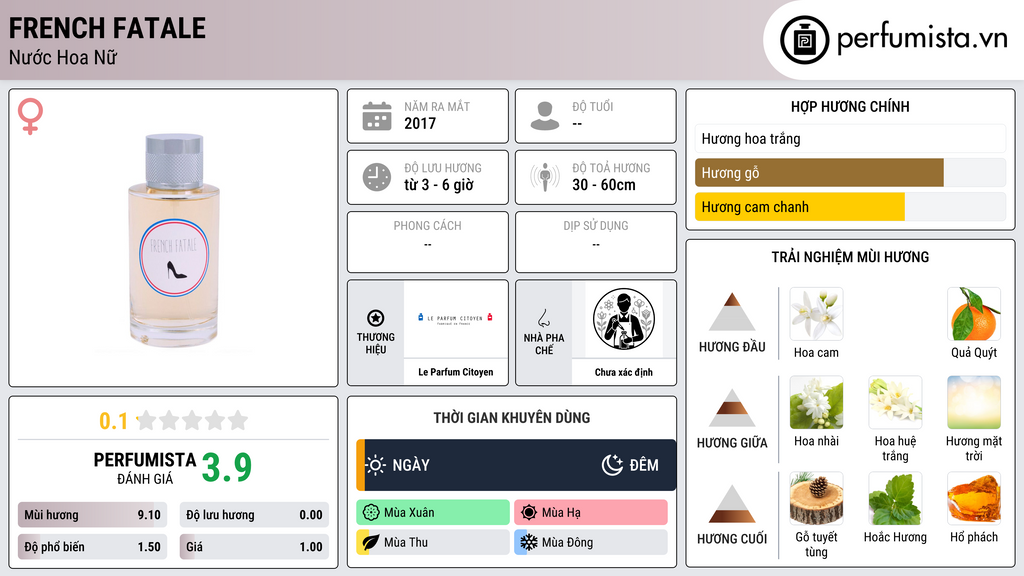Select the Mùa Hạ season chip
Screen dimensions: 1024x576
pos(591,513)
